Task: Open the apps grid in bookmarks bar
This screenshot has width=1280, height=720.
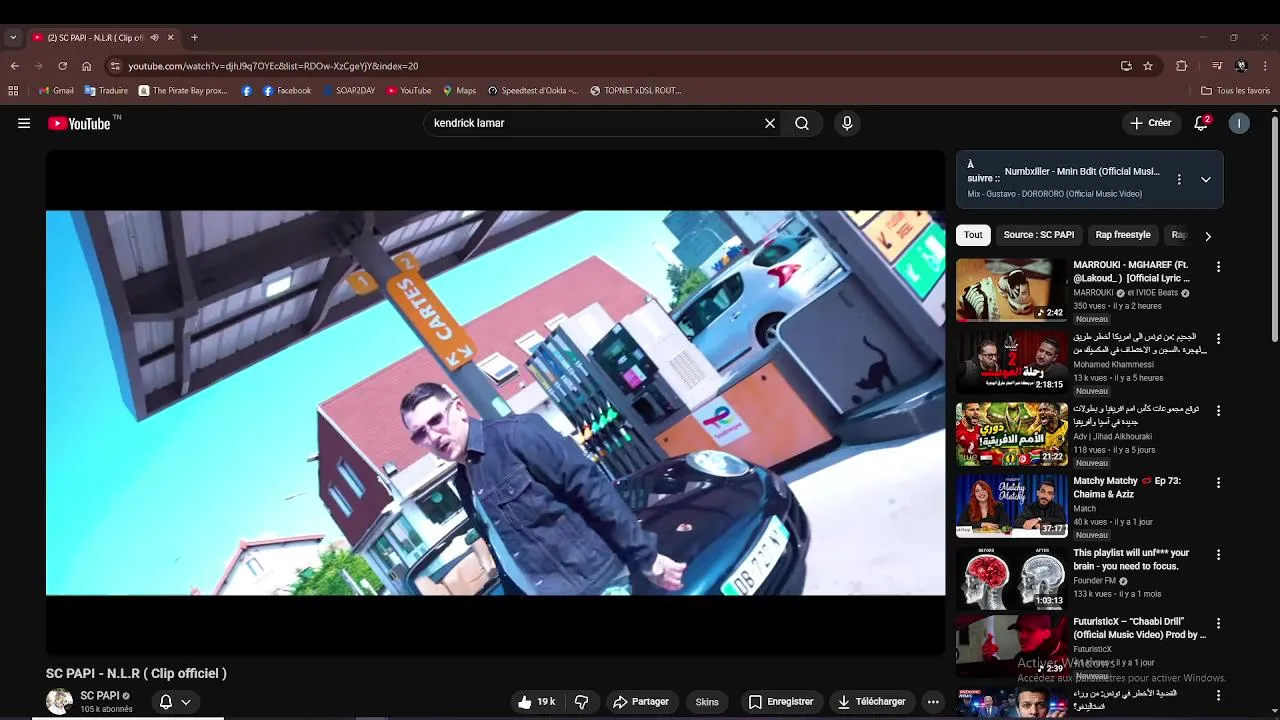Action: [13, 90]
